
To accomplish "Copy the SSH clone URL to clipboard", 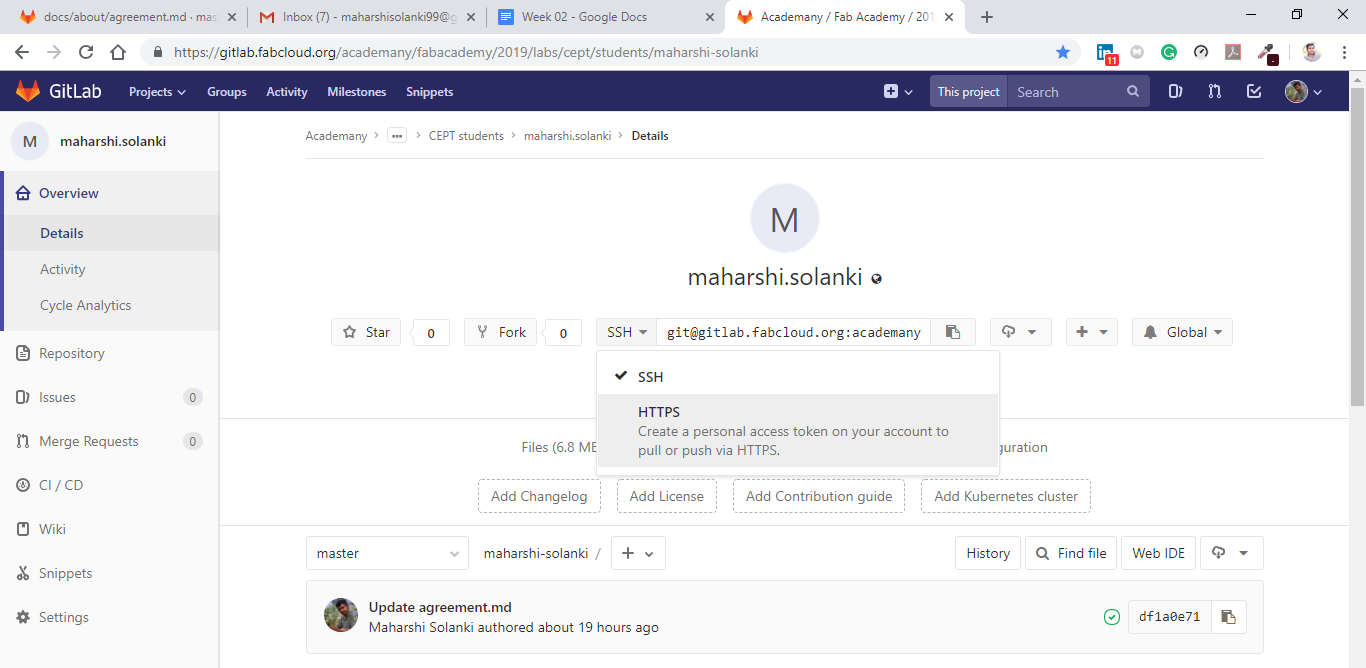I will coord(953,332).
